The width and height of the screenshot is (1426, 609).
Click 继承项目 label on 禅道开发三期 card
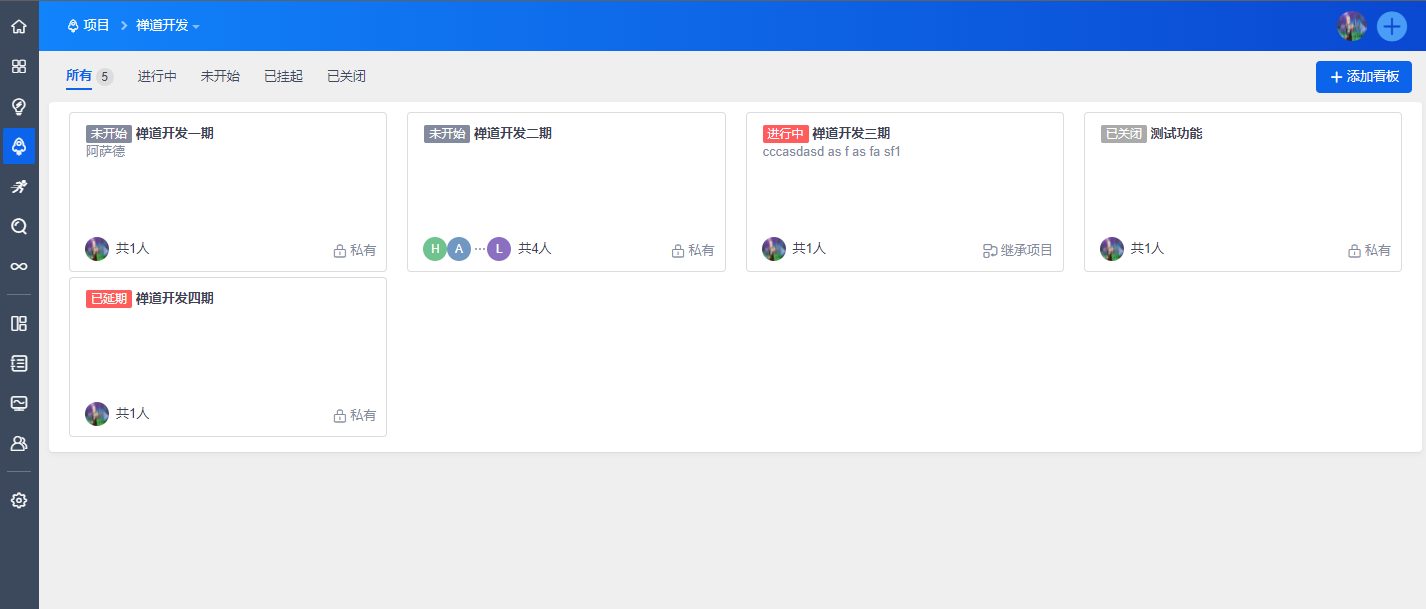tap(1027, 251)
